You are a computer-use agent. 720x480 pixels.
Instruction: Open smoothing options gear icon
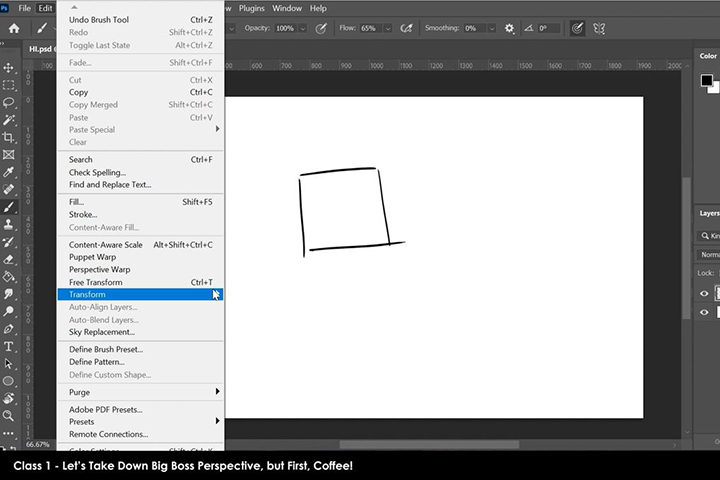(509, 28)
